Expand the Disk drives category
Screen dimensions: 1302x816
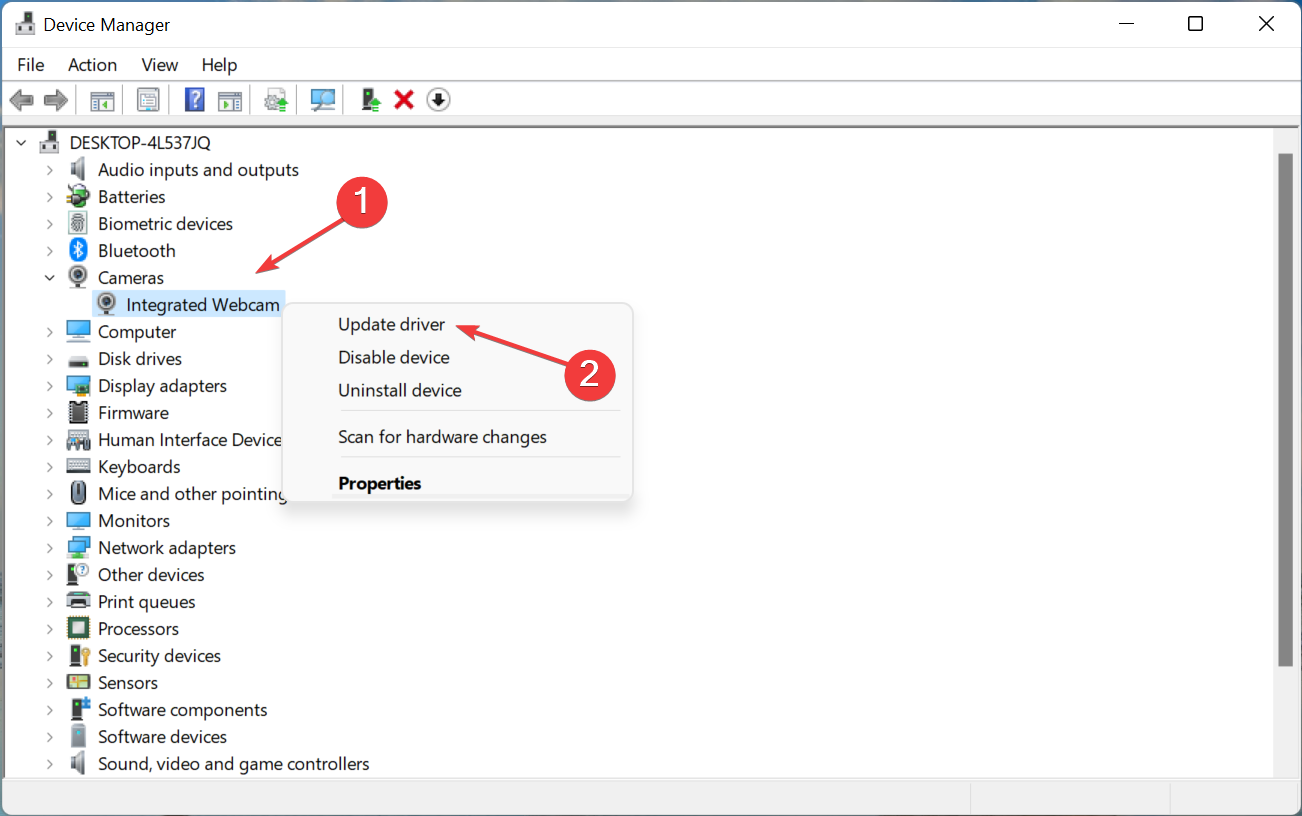click(x=50, y=358)
